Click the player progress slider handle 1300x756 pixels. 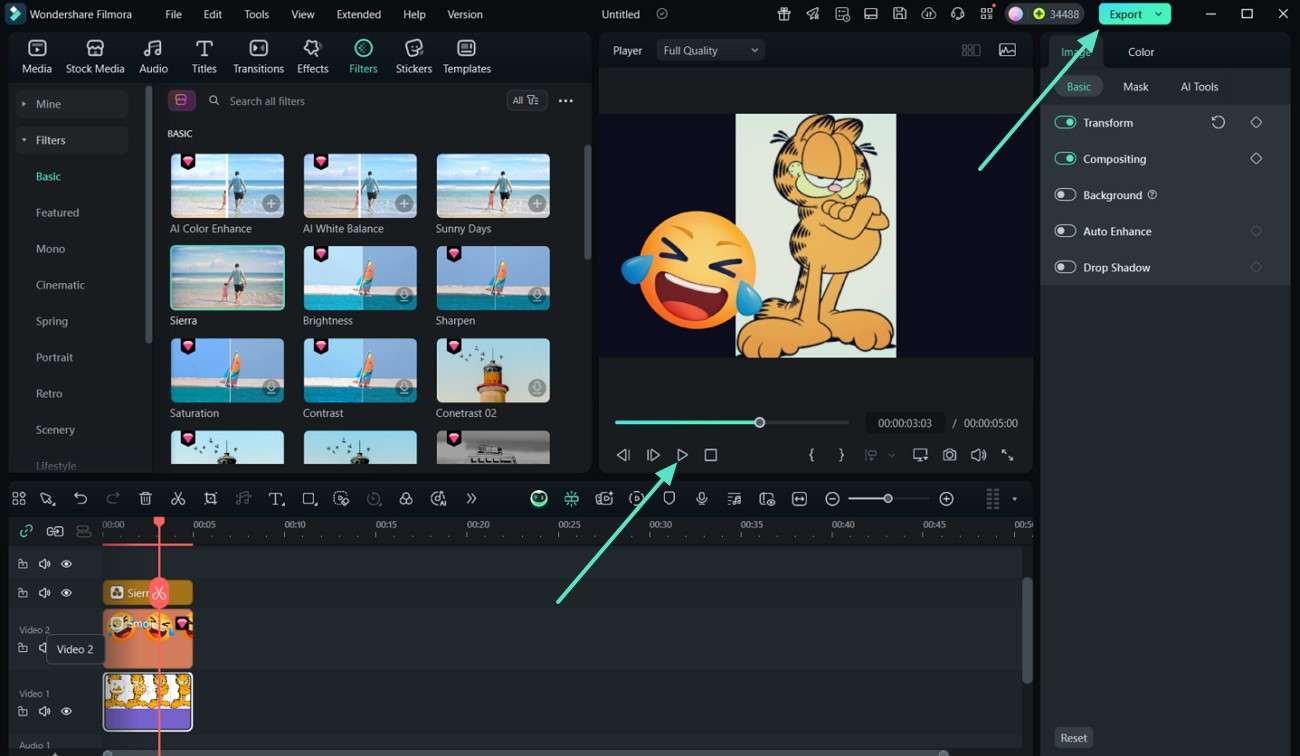(760, 422)
